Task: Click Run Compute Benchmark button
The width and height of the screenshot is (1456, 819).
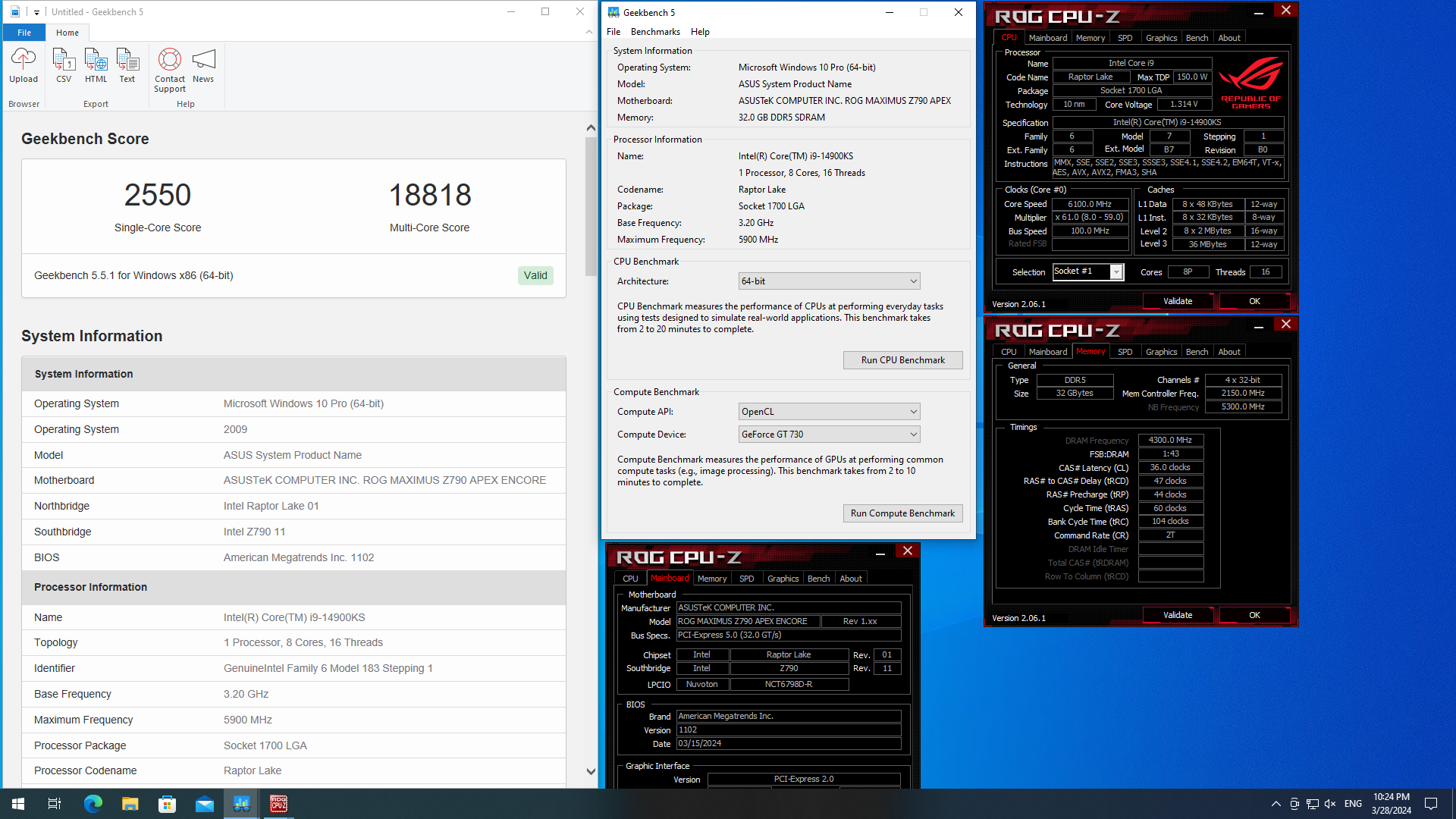Action: point(902,513)
